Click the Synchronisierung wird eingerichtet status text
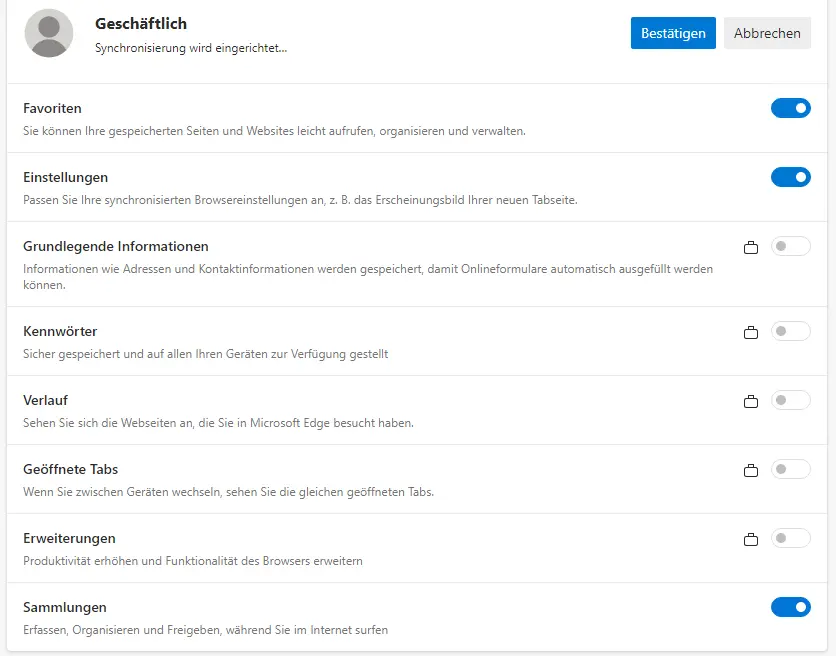The image size is (836, 656). 191,47
